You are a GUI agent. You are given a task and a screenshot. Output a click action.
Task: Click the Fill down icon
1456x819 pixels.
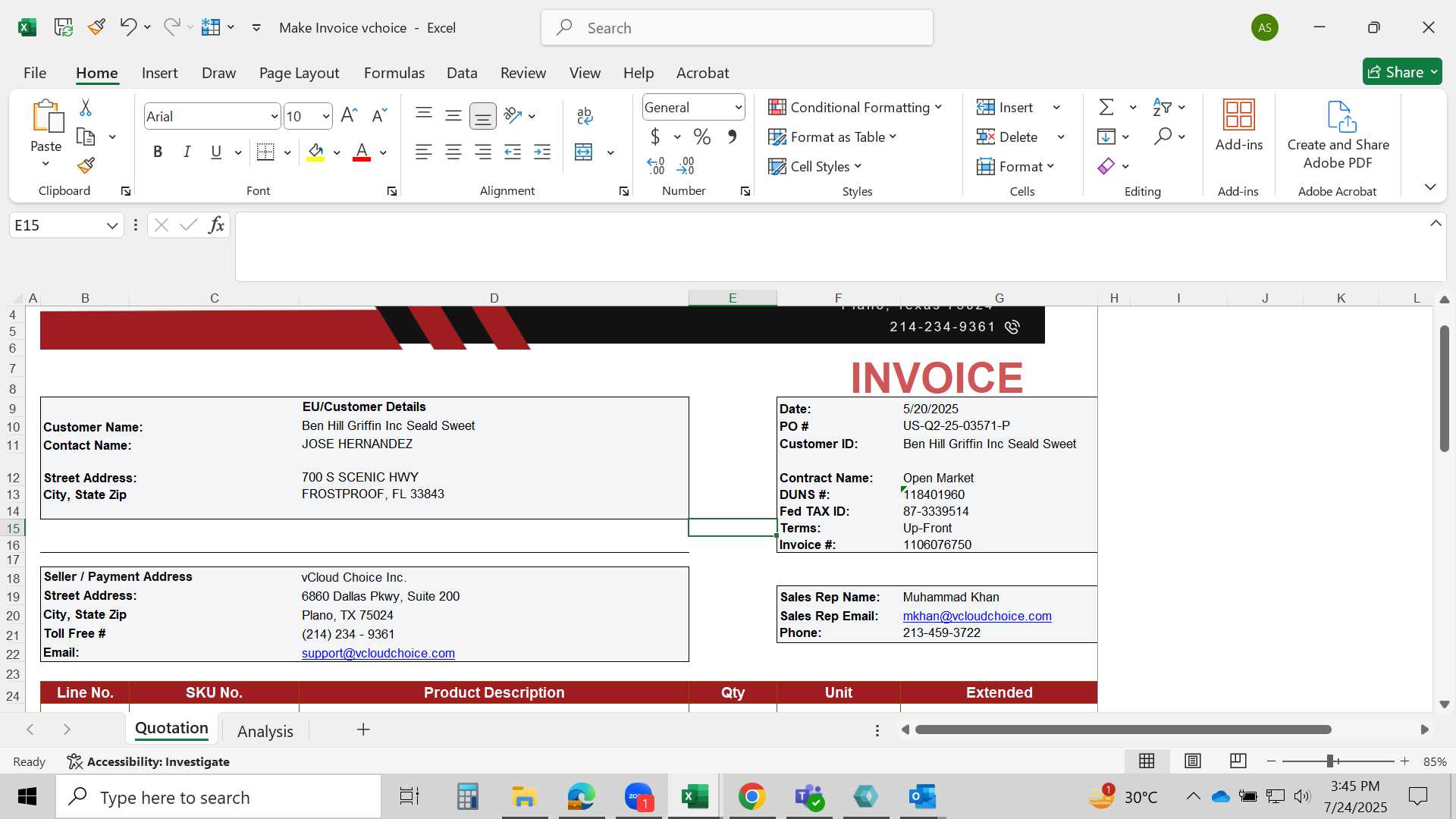tap(1106, 136)
